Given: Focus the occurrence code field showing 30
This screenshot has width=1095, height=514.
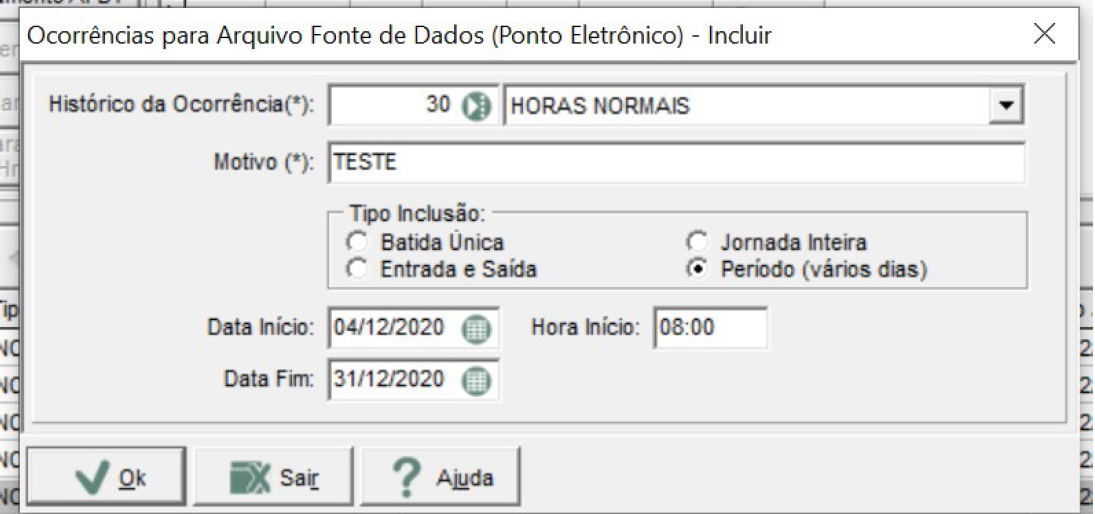Looking at the screenshot, I should point(396,107).
